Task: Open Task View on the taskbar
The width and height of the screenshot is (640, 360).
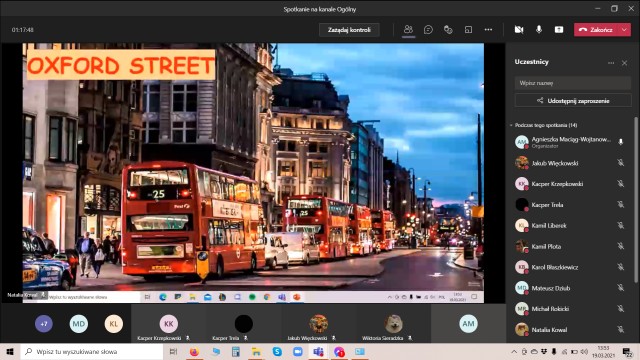Action: (173, 351)
